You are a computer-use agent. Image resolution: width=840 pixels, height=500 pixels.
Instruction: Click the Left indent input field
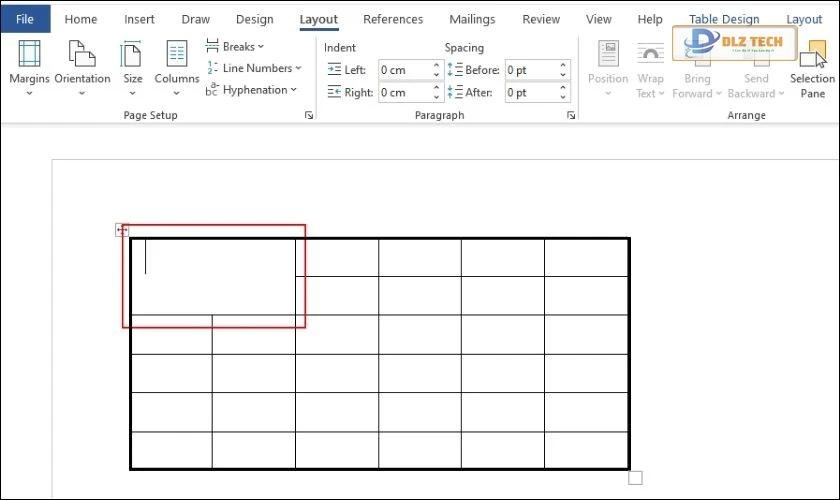(403, 70)
